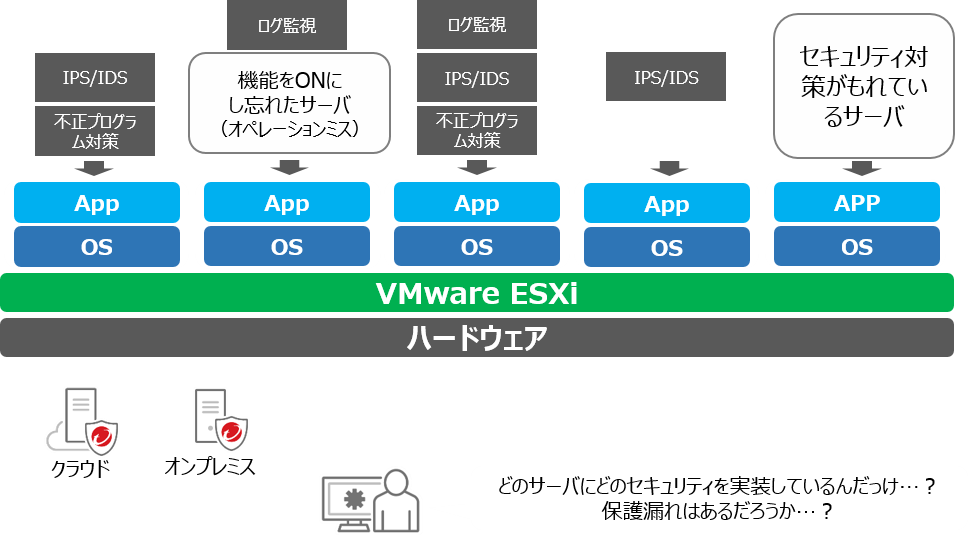Click App box below 機能をONにし忘れたサーバ callout
The image size is (968, 536).
tap(287, 202)
